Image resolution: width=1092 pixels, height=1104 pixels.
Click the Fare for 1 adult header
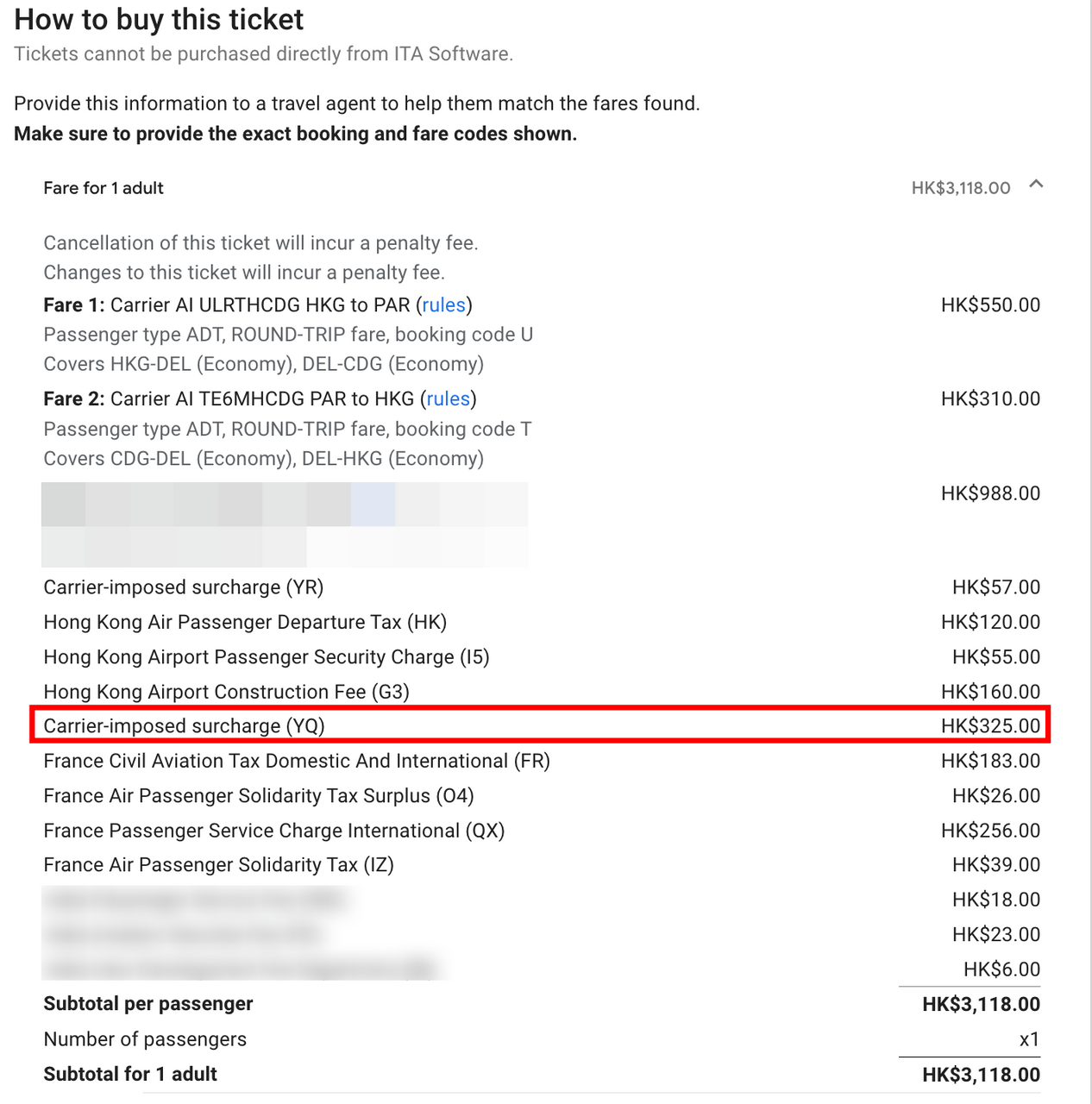click(x=104, y=188)
